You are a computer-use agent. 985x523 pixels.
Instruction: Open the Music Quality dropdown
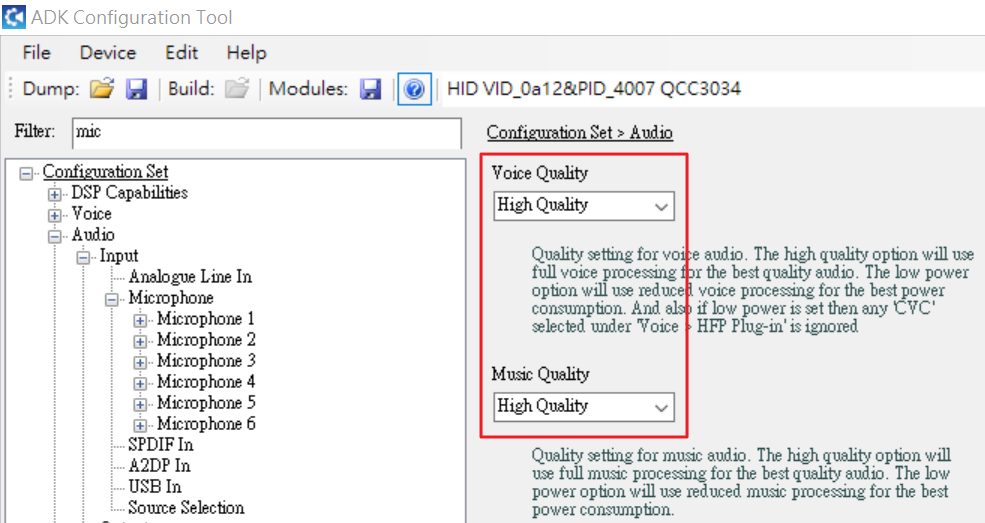click(x=584, y=407)
